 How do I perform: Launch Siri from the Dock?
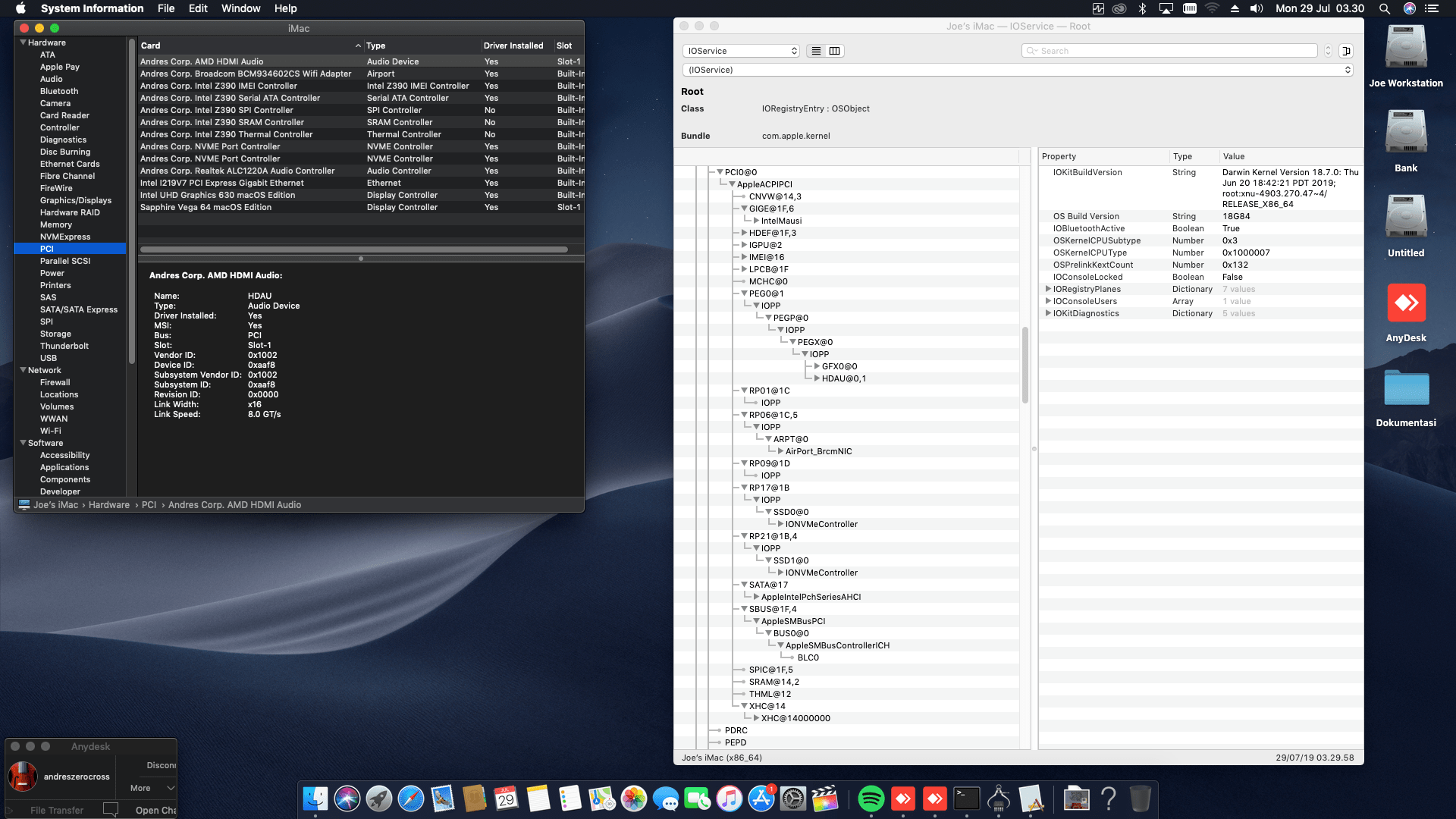pos(347,799)
